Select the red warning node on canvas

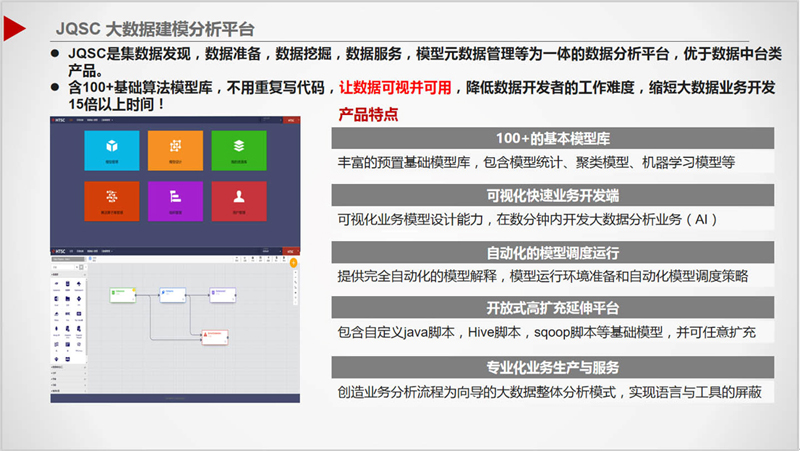click(215, 335)
